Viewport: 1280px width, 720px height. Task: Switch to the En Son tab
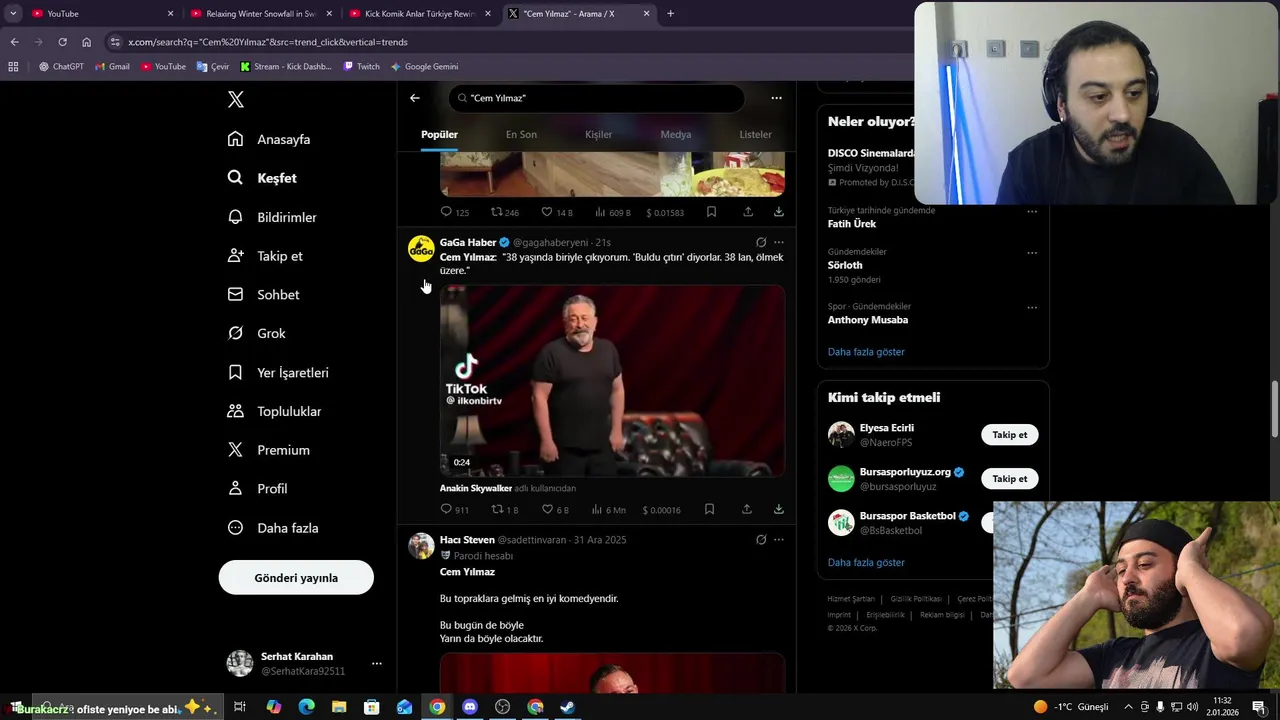[521, 134]
